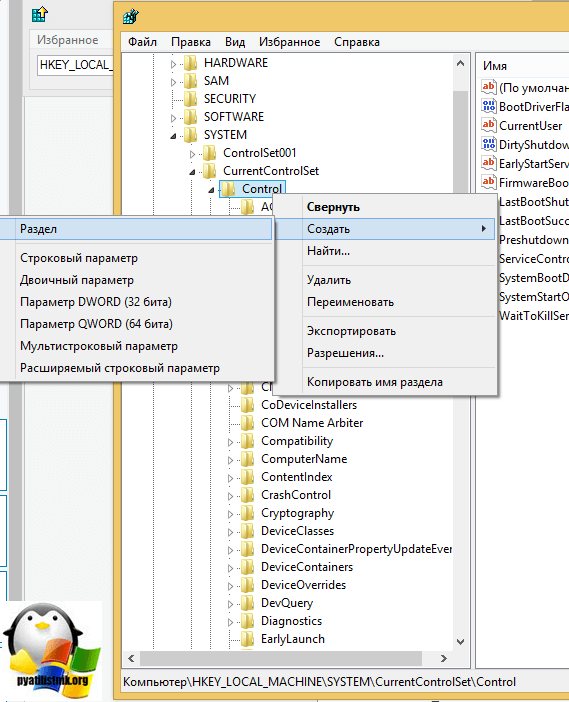
Task: Click the SOFTWARE folder icon
Action: coord(191,117)
